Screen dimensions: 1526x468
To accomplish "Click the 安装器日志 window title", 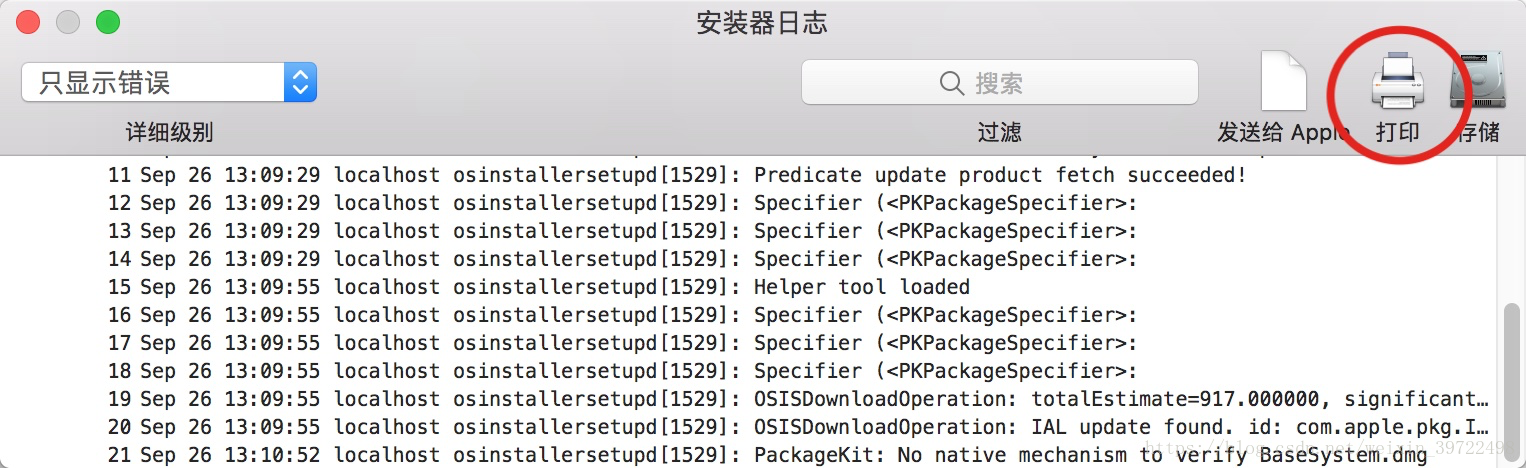I will pos(762,23).
